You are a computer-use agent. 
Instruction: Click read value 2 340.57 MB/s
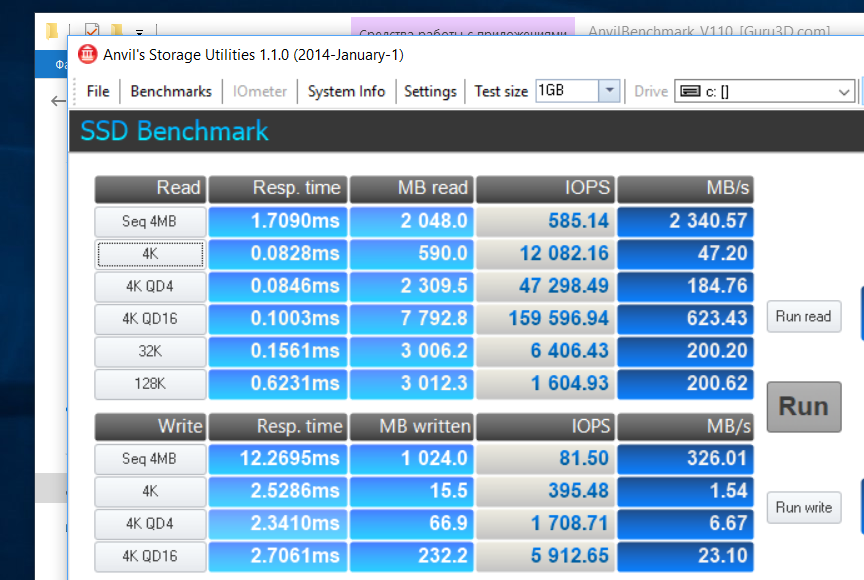[685, 221]
